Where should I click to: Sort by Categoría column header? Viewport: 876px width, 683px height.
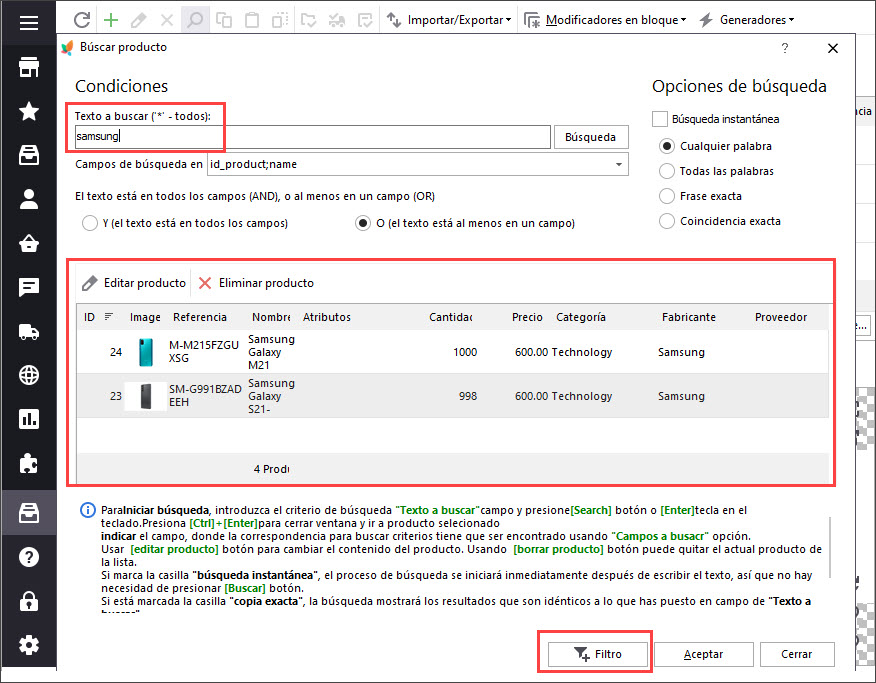(580, 317)
